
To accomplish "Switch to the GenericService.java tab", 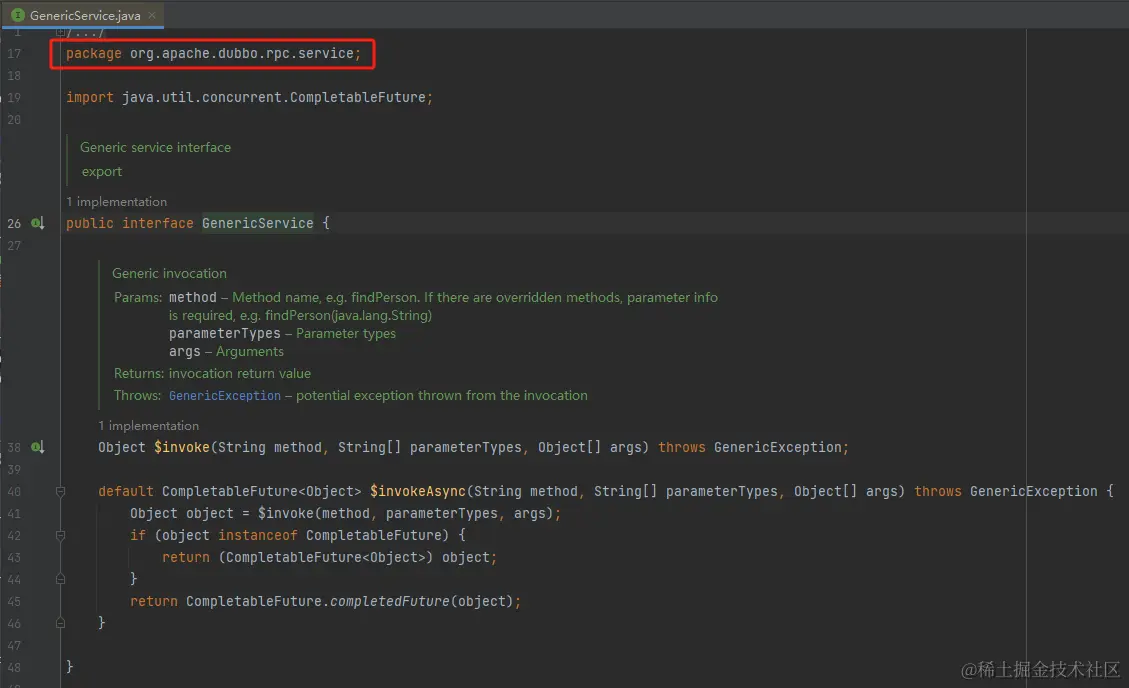I will click(84, 15).
